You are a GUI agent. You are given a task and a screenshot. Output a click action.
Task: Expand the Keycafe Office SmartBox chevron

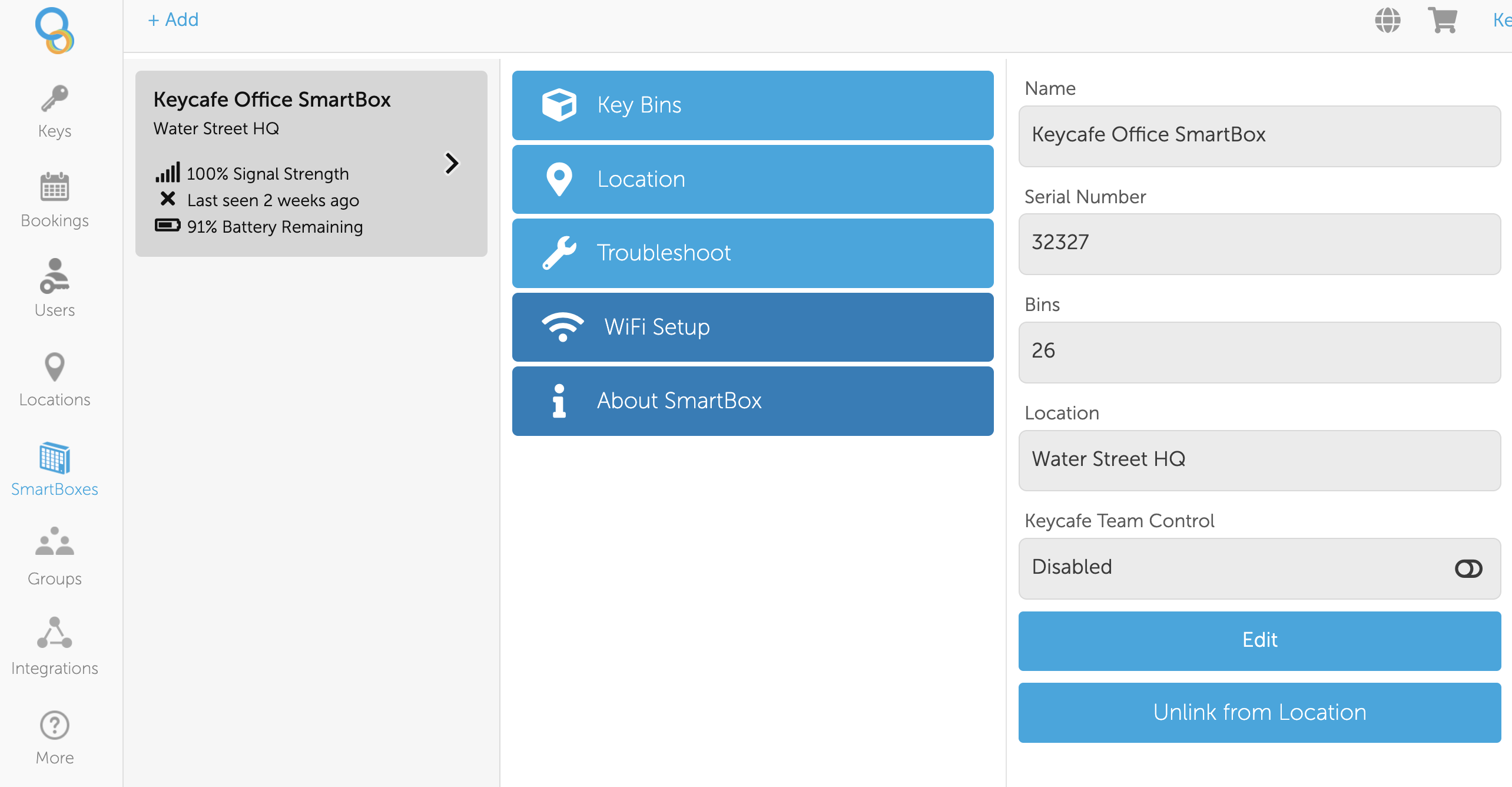tap(451, 163)
